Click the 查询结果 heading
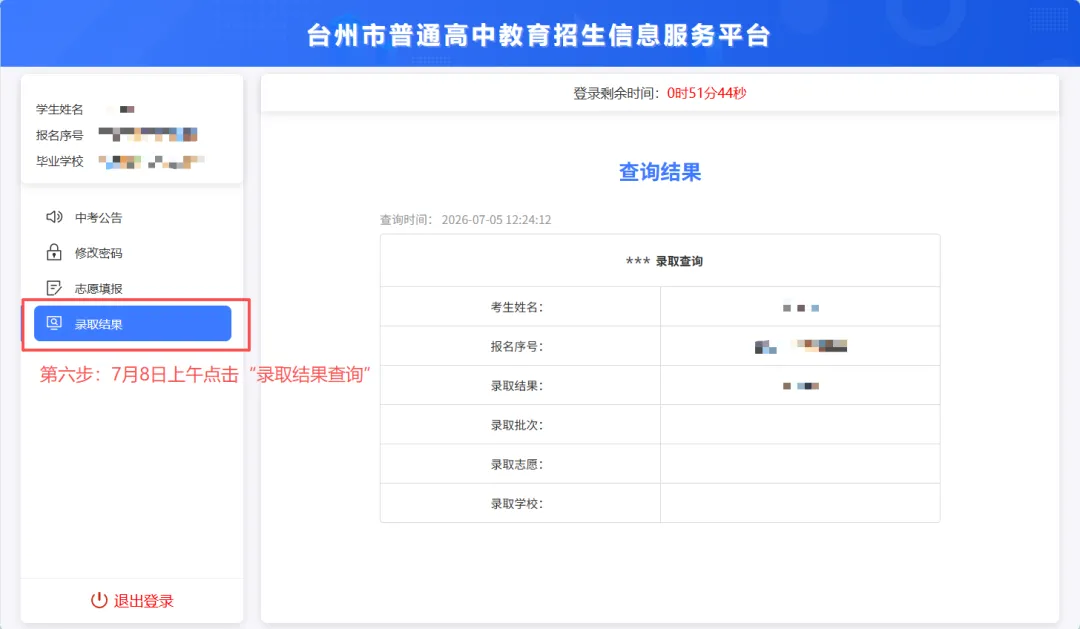The width and height of the screenshot is (1080, 629). [x=660, y=172]
